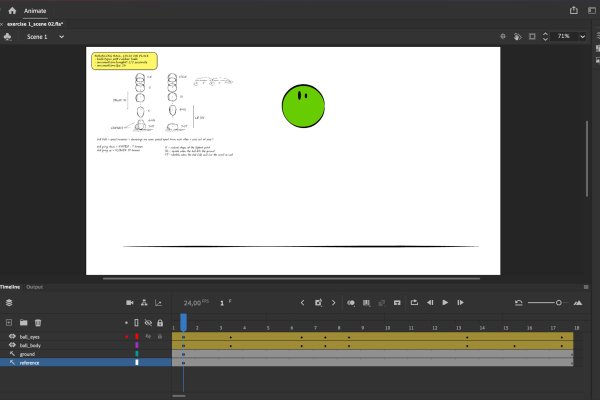Switch to the Timeline panel tab
Image resolution: width=600 pixels, height=400 pixels.
click(x=10, y=287)
